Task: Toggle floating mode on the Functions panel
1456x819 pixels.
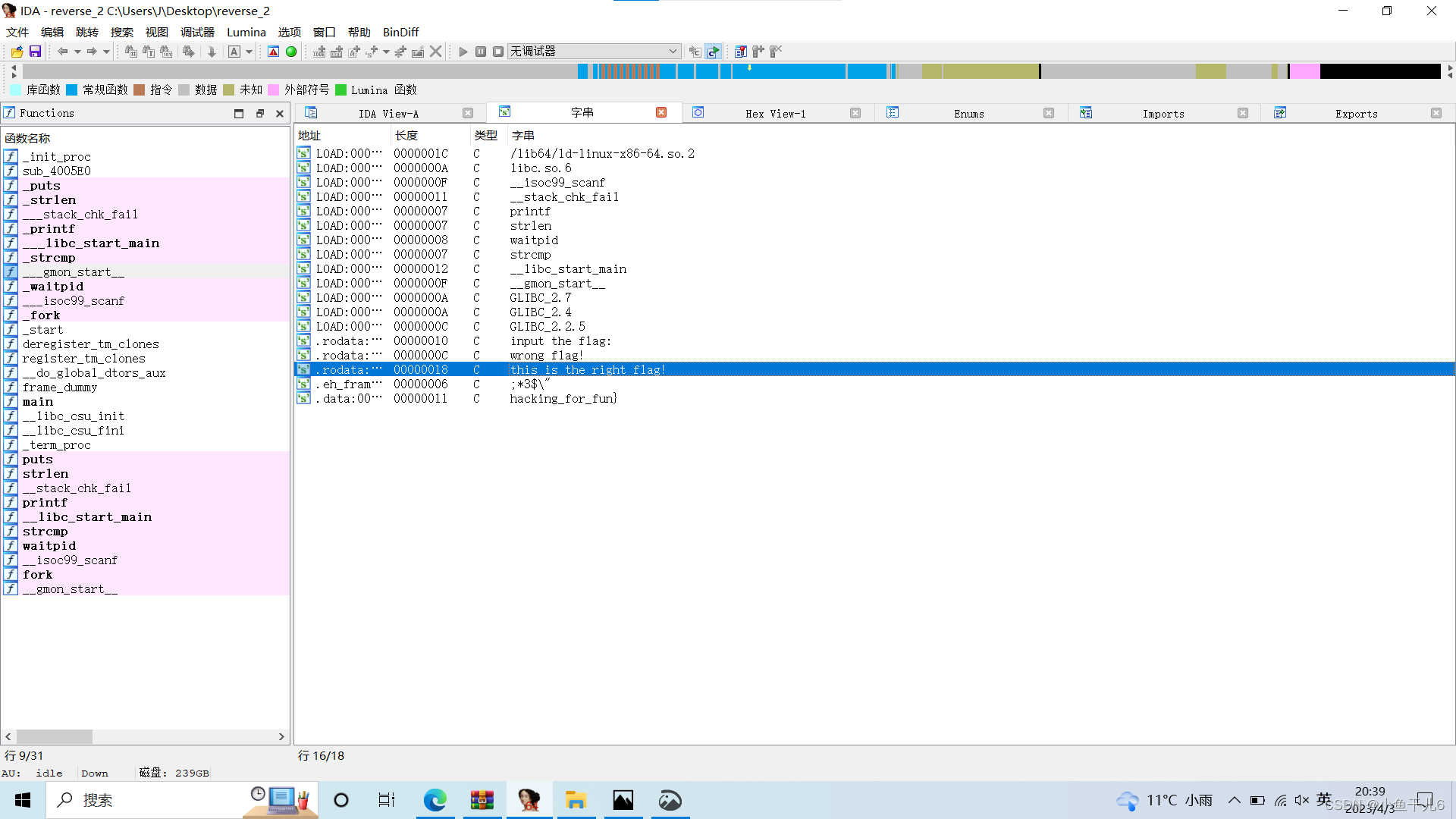Action: tap(260, 113)
